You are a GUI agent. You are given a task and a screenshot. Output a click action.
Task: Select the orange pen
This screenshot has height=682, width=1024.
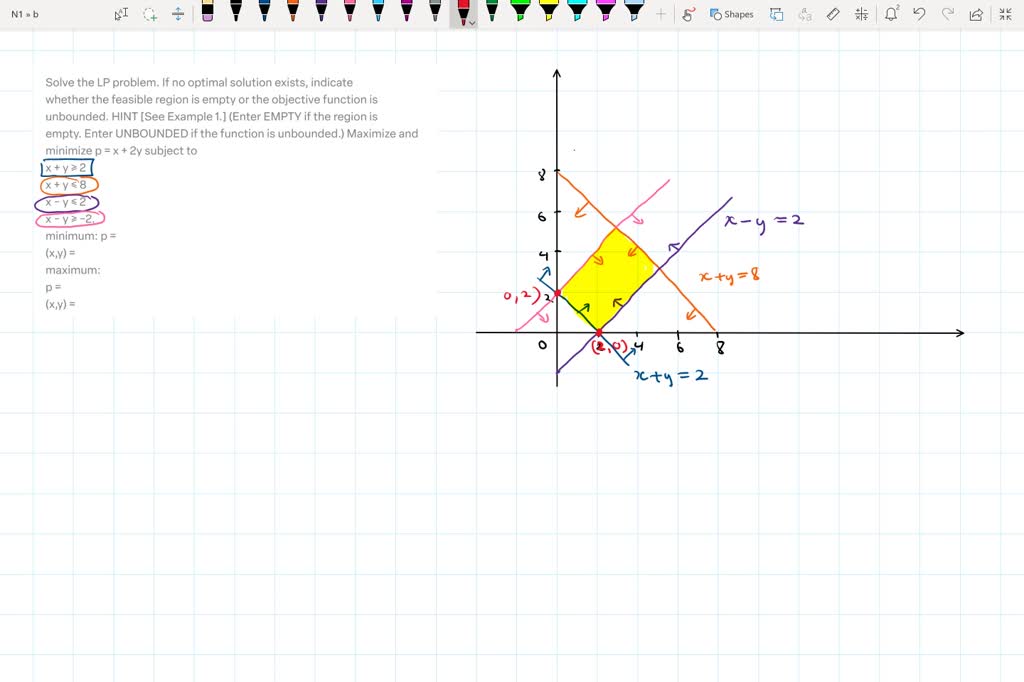[x=293, y=11]
